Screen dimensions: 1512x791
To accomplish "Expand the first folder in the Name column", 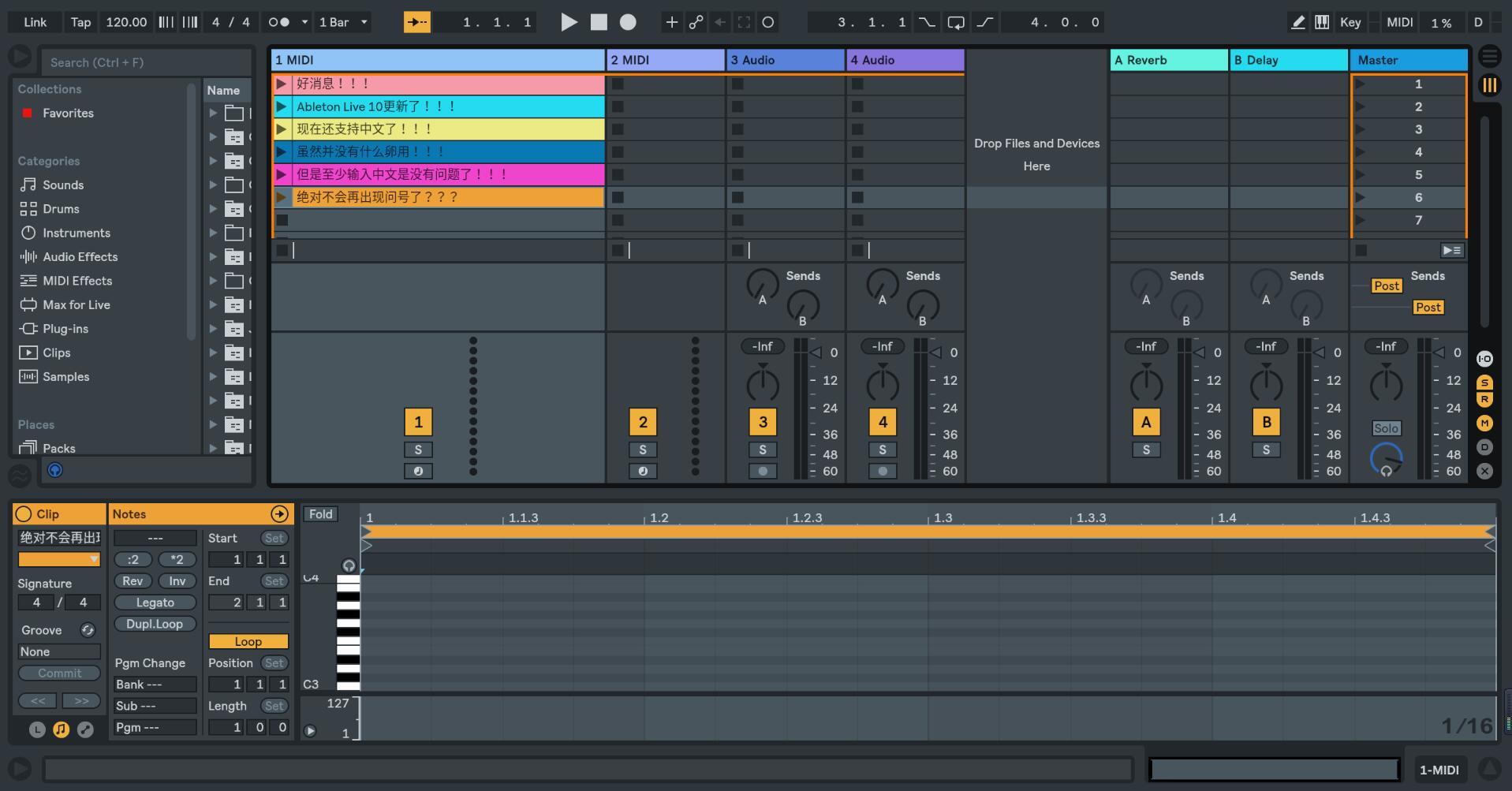I will (212, 113).
